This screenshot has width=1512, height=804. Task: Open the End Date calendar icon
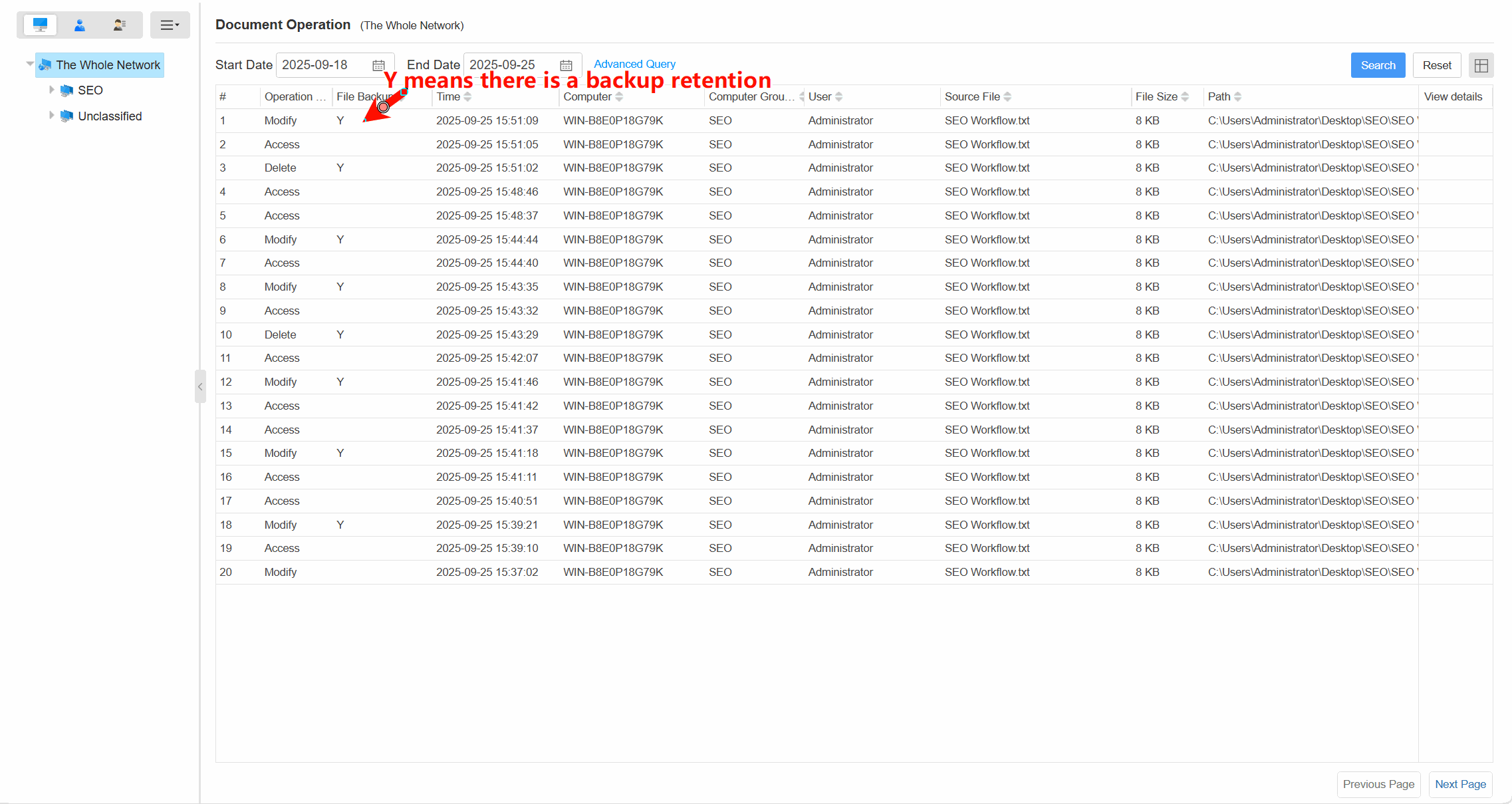(566, 65)
